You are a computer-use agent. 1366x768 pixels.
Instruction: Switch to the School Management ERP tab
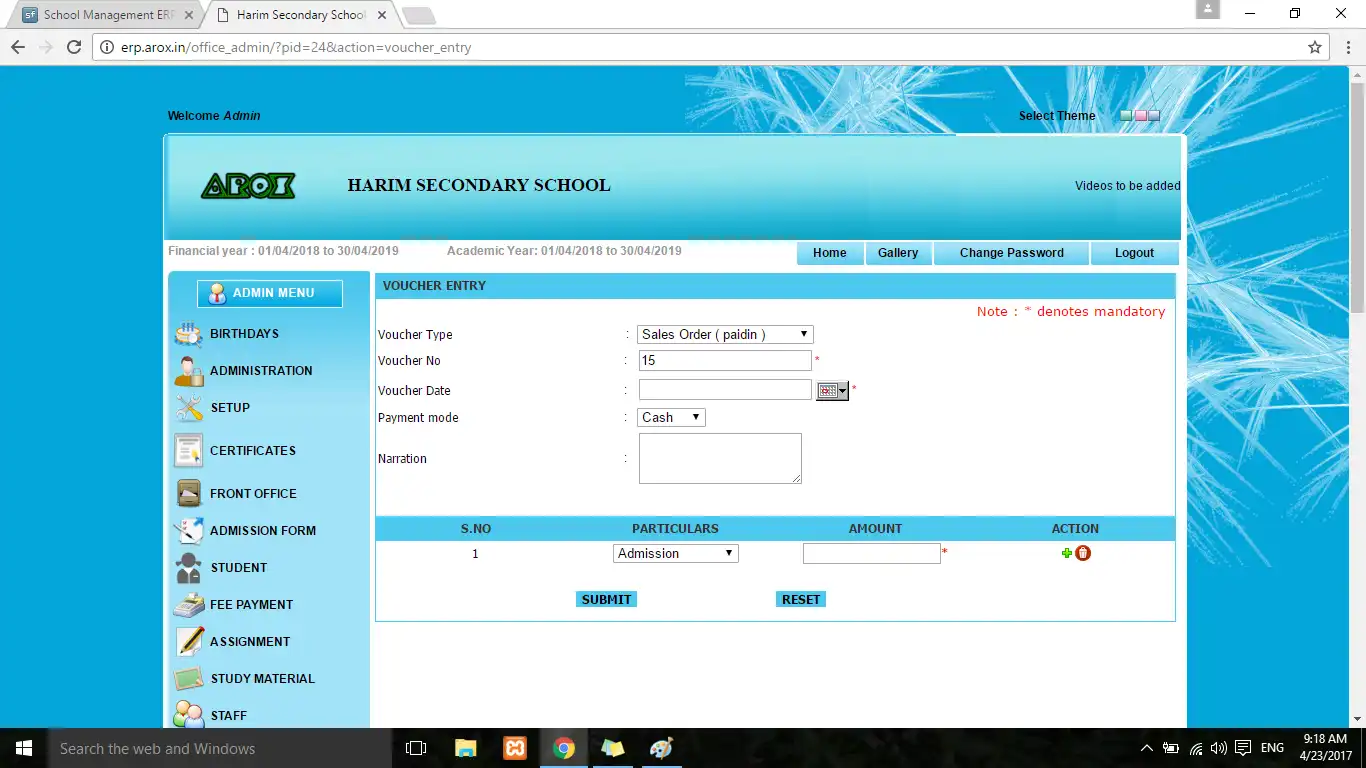[100, 15]
